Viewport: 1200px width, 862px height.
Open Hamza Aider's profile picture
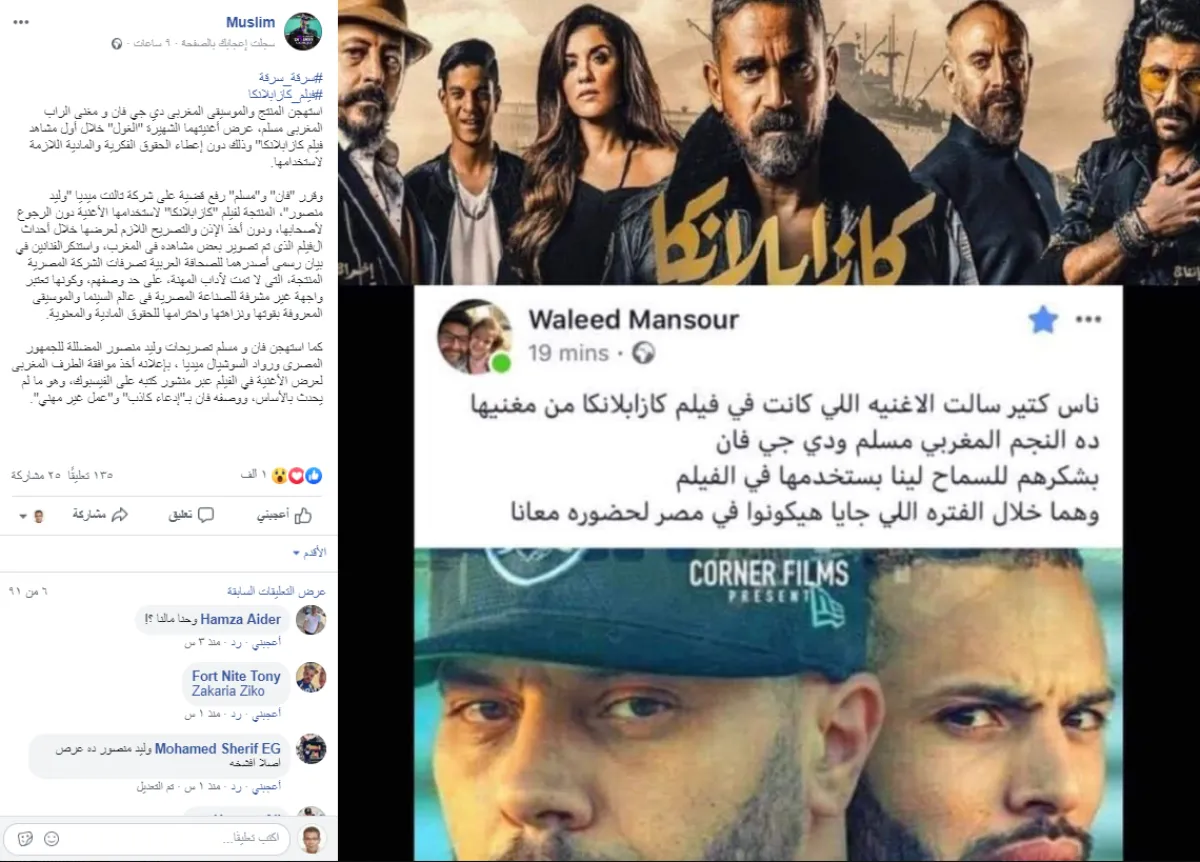311,620
